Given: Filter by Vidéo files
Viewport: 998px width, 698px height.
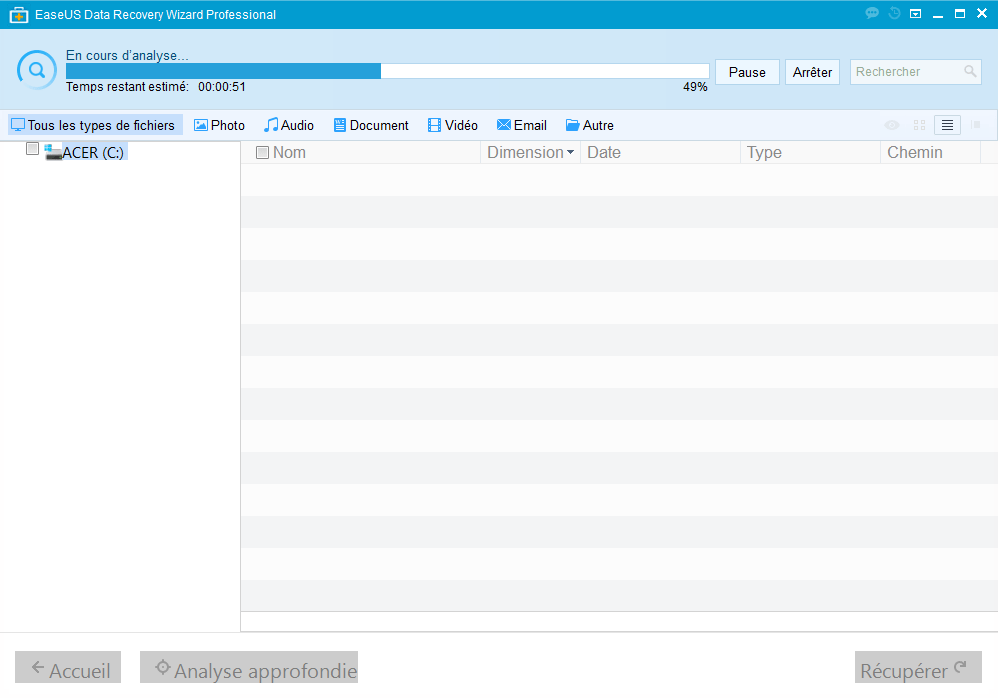Looking at the screenshot, I should click(x=453, y=125).
